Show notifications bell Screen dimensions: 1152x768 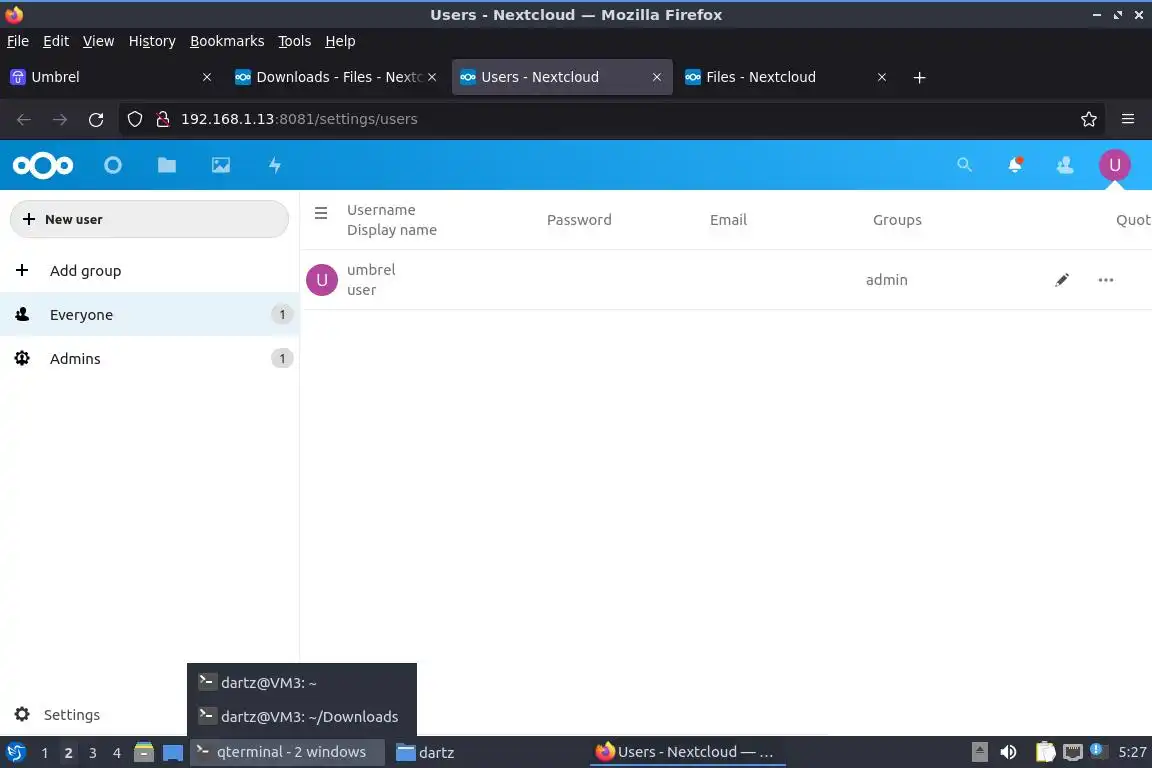[1015, 165]
